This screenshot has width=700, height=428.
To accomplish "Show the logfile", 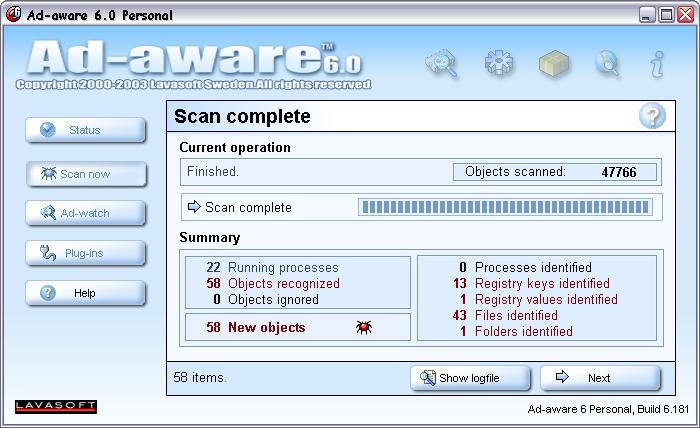I will pos(471,378).
